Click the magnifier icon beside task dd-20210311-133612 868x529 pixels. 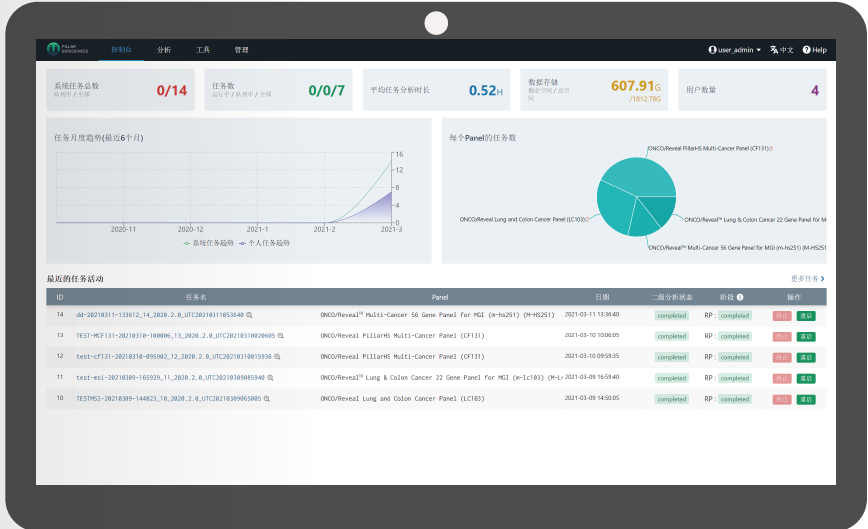pos(250,315)
